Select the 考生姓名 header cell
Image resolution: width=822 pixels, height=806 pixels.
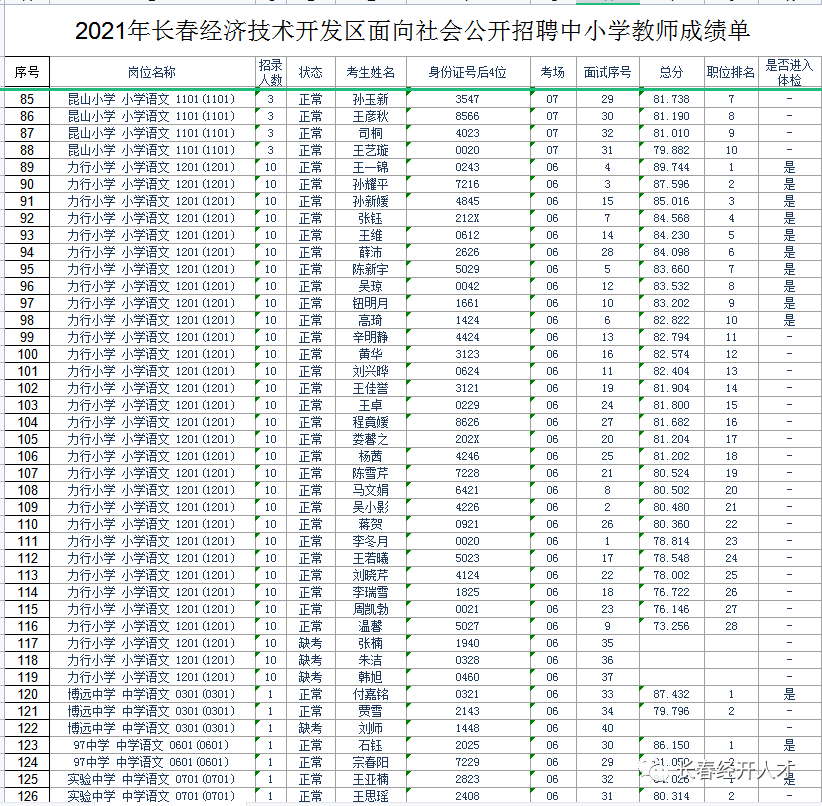coord(371,72)
